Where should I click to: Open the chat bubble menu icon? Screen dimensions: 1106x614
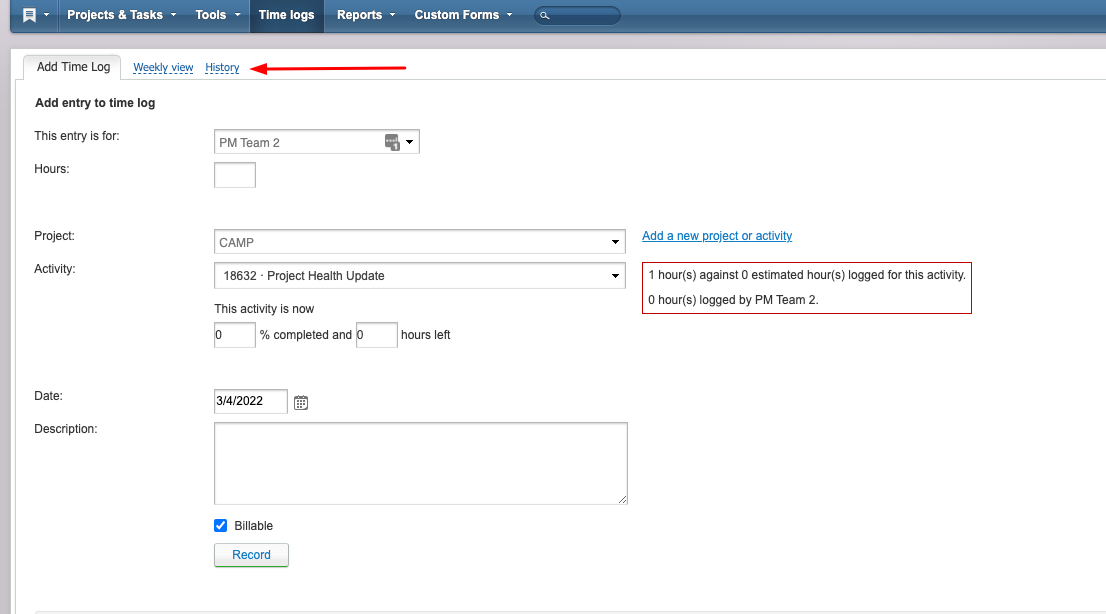pos(30,15)
